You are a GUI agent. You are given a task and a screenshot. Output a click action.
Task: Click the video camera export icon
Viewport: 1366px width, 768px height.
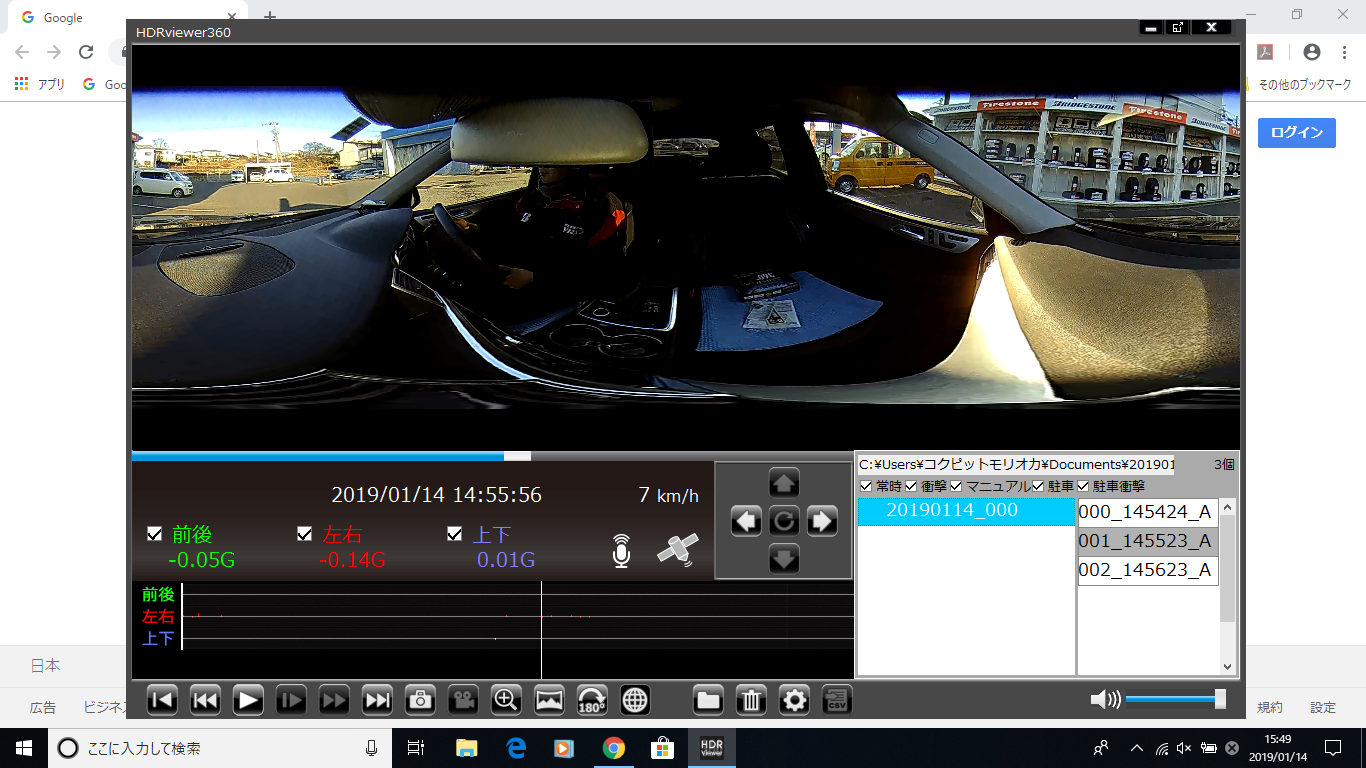point(463,700)
